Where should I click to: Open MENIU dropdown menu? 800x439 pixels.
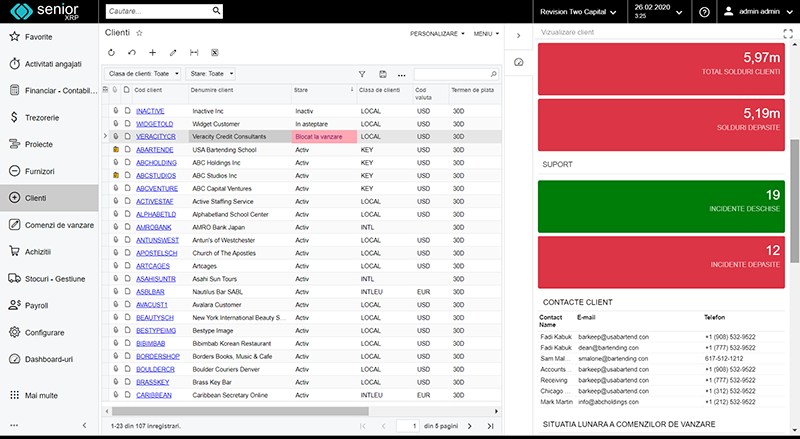click(x=486, y=34)
